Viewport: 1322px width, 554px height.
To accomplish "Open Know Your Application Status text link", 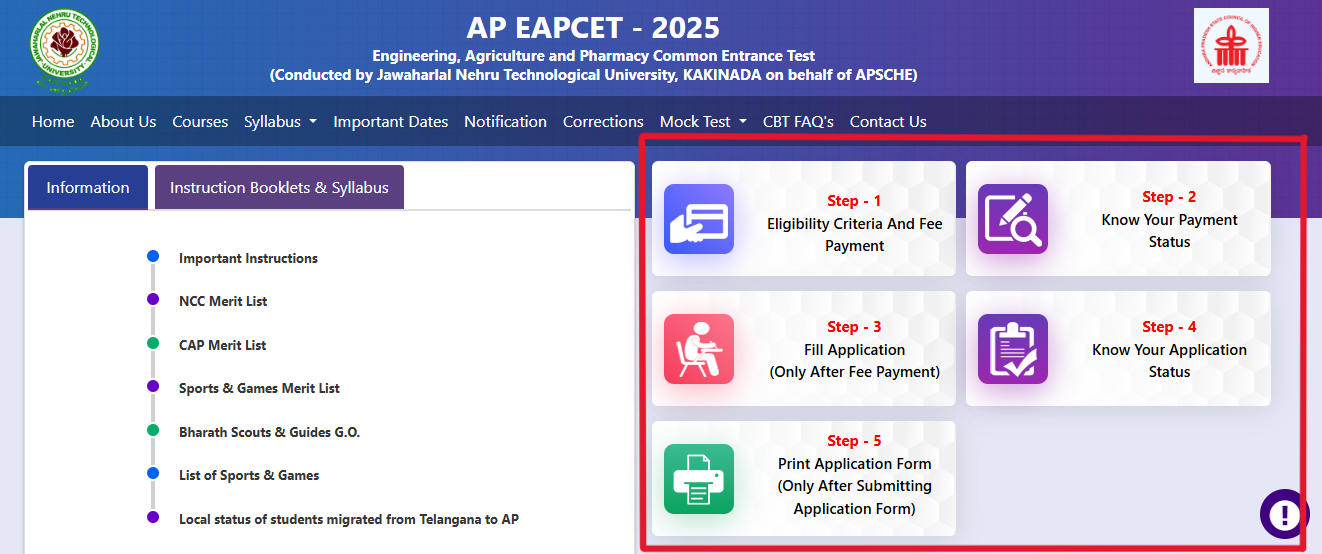I will (x=1169, y=360).
